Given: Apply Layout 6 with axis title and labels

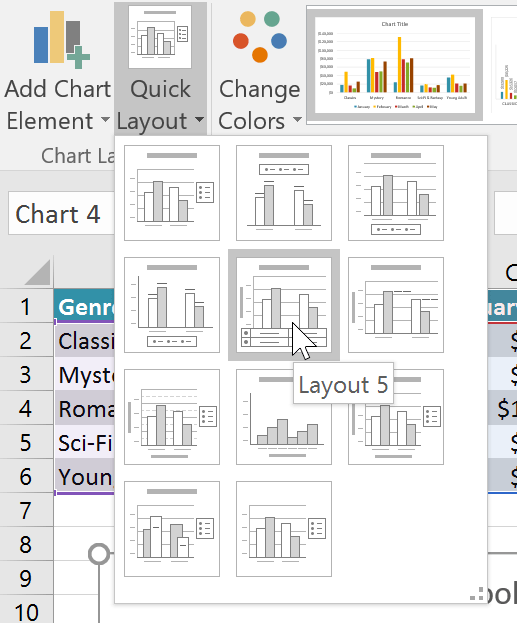Looking at the screenshot, I should click(396, 305).
